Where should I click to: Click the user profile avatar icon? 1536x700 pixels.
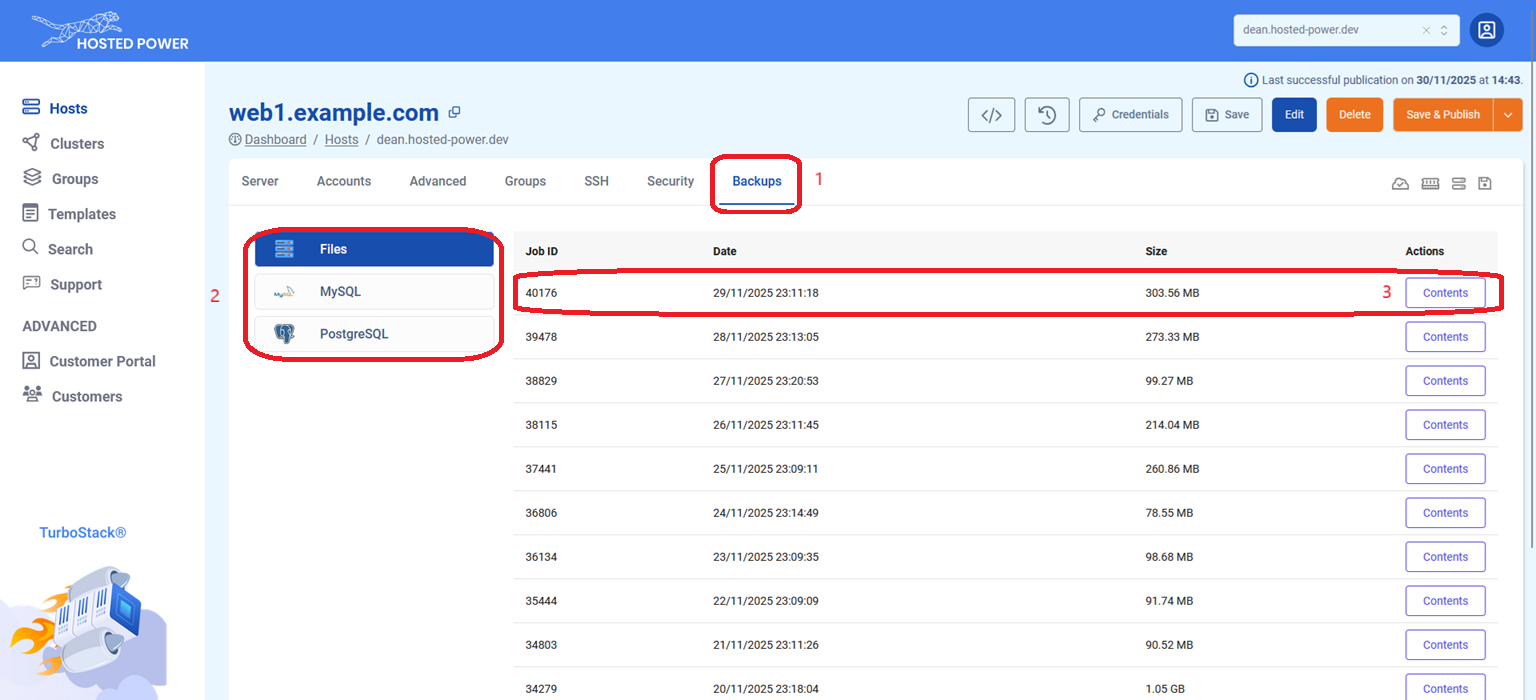[1486, 30]
